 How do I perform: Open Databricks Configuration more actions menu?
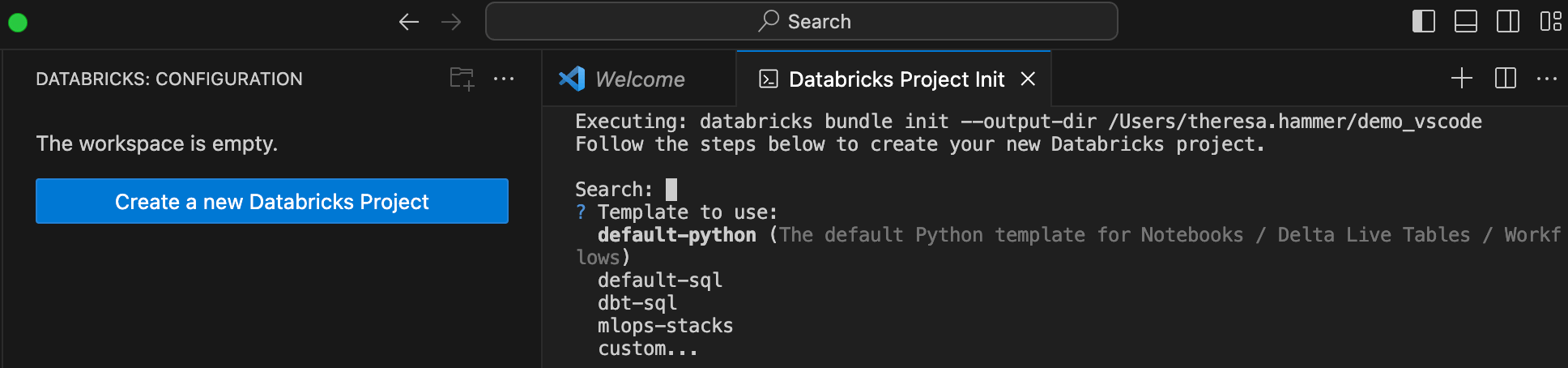click(x=504, y=79)
